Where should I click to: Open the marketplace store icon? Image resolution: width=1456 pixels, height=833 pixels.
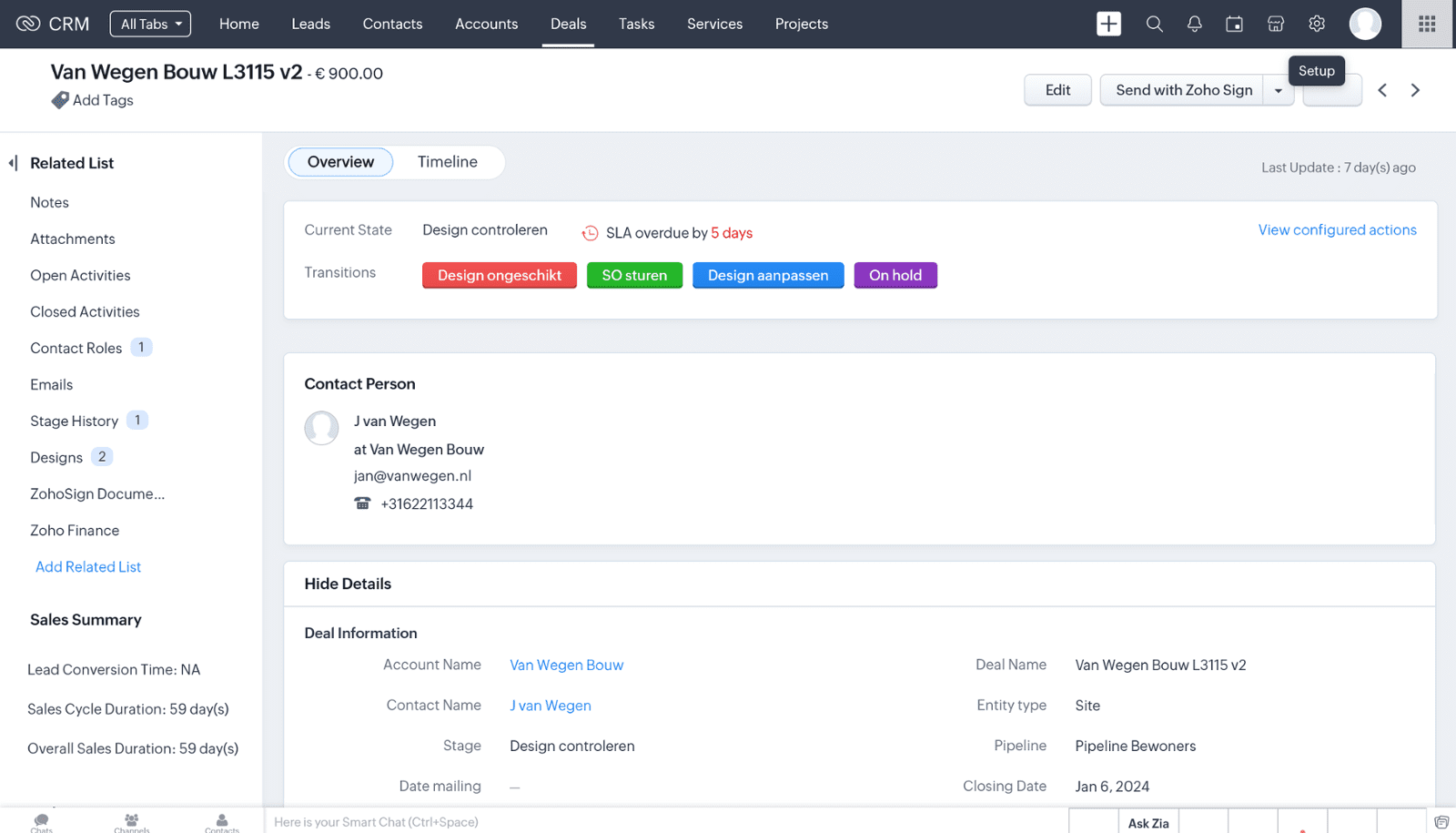tap(1276, 24)
